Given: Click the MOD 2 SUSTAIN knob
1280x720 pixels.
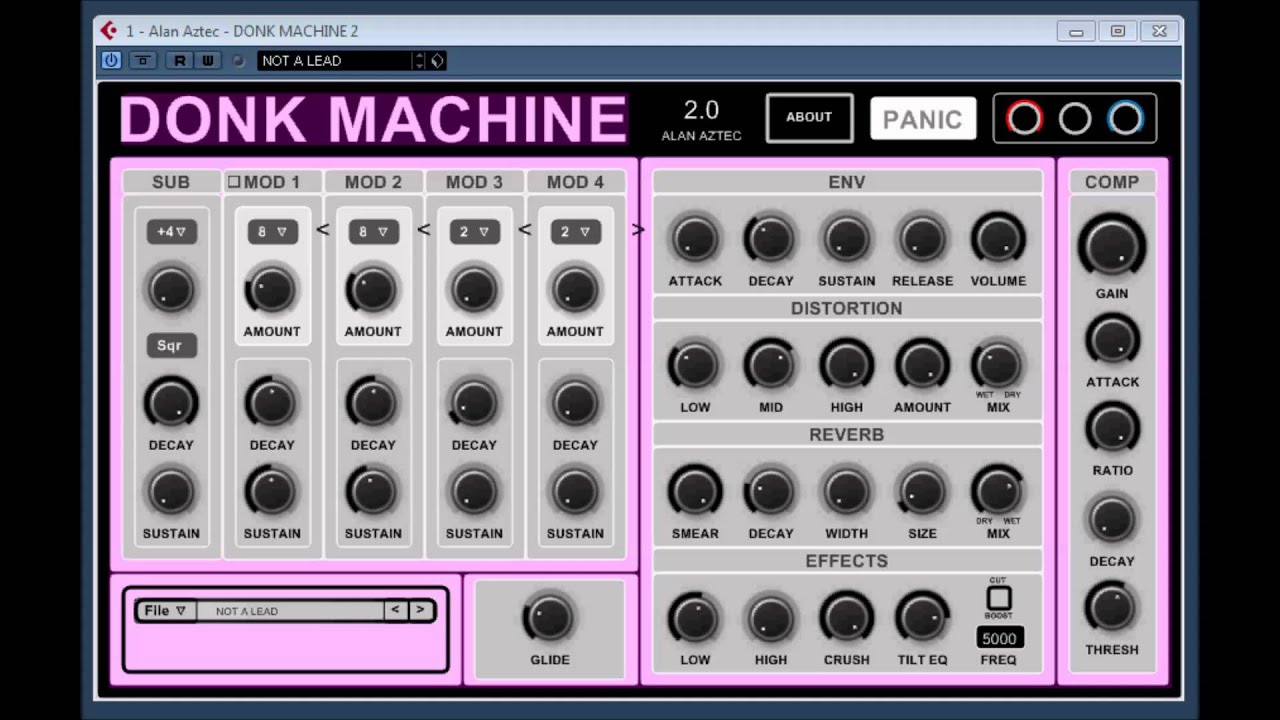Looking at the screenshot, I should (x=373, y=492).
